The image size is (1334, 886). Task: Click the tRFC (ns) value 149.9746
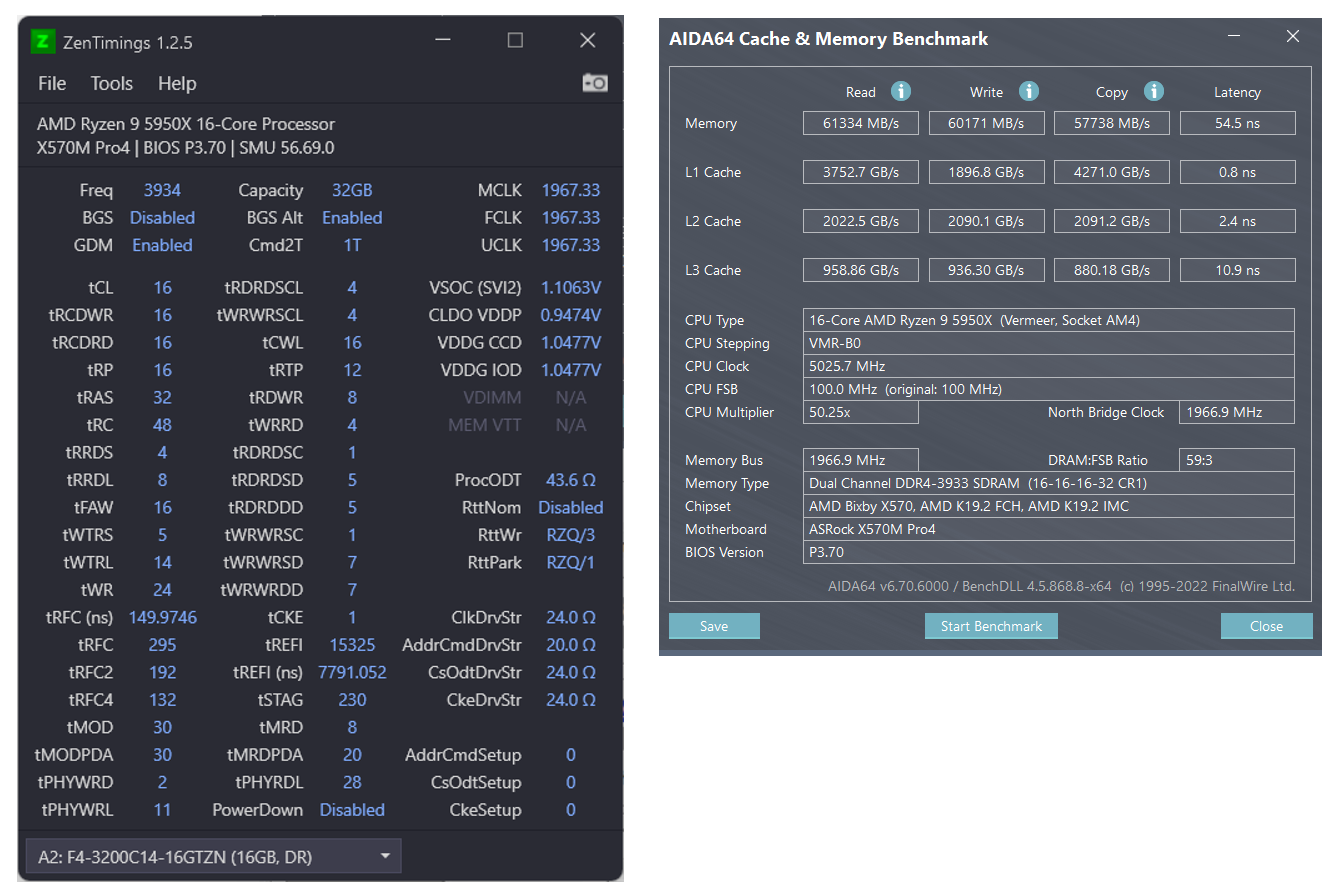coord(162,617)
